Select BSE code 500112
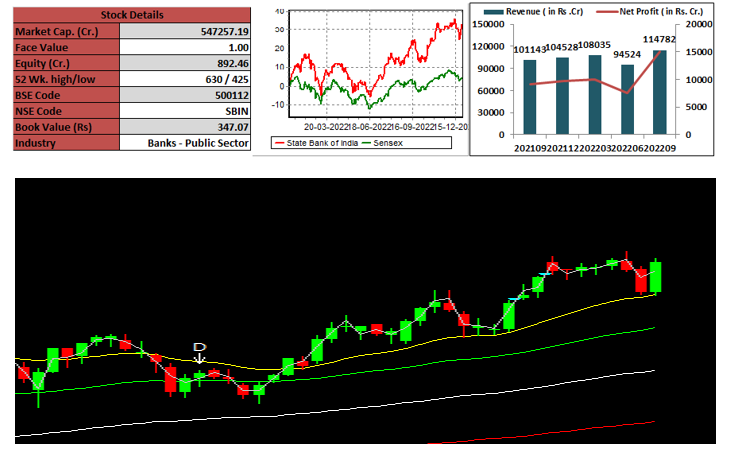Viewport: 750px width, 450px height. (x=232, y=95)
